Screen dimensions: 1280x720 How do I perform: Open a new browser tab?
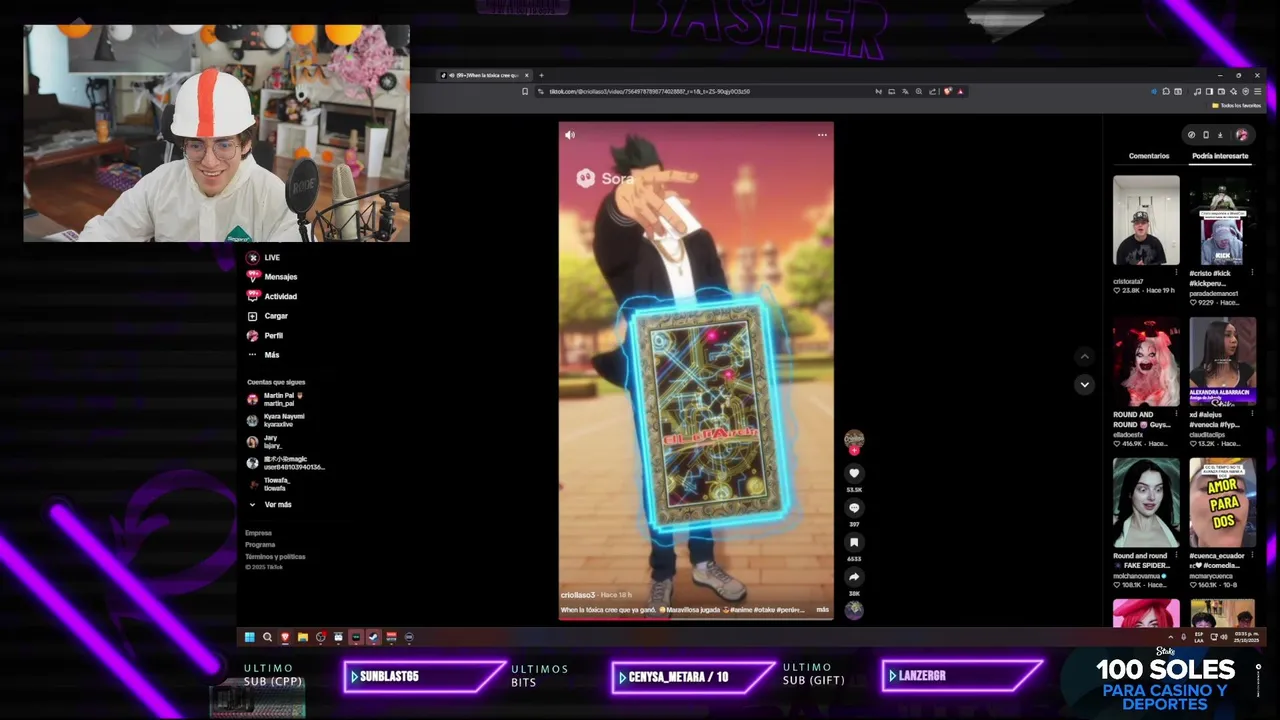tap(541, 75)
